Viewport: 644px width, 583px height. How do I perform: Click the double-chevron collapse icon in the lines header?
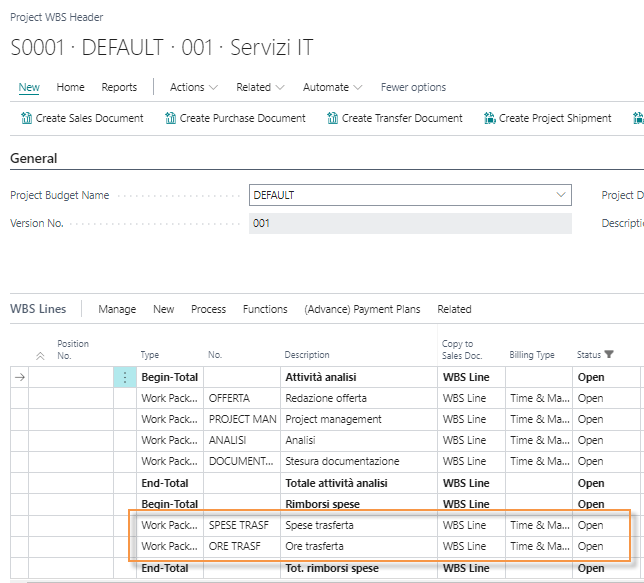(x=40, y=356)
